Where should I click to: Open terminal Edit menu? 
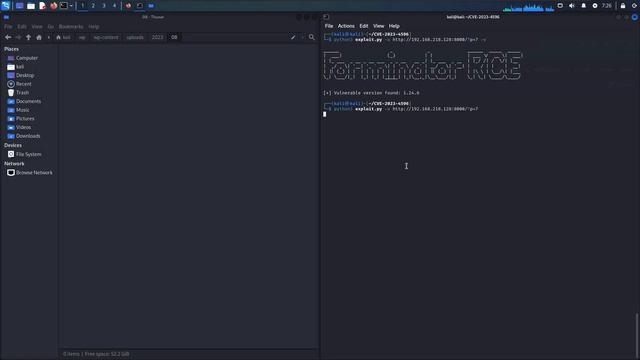(364, 26)
